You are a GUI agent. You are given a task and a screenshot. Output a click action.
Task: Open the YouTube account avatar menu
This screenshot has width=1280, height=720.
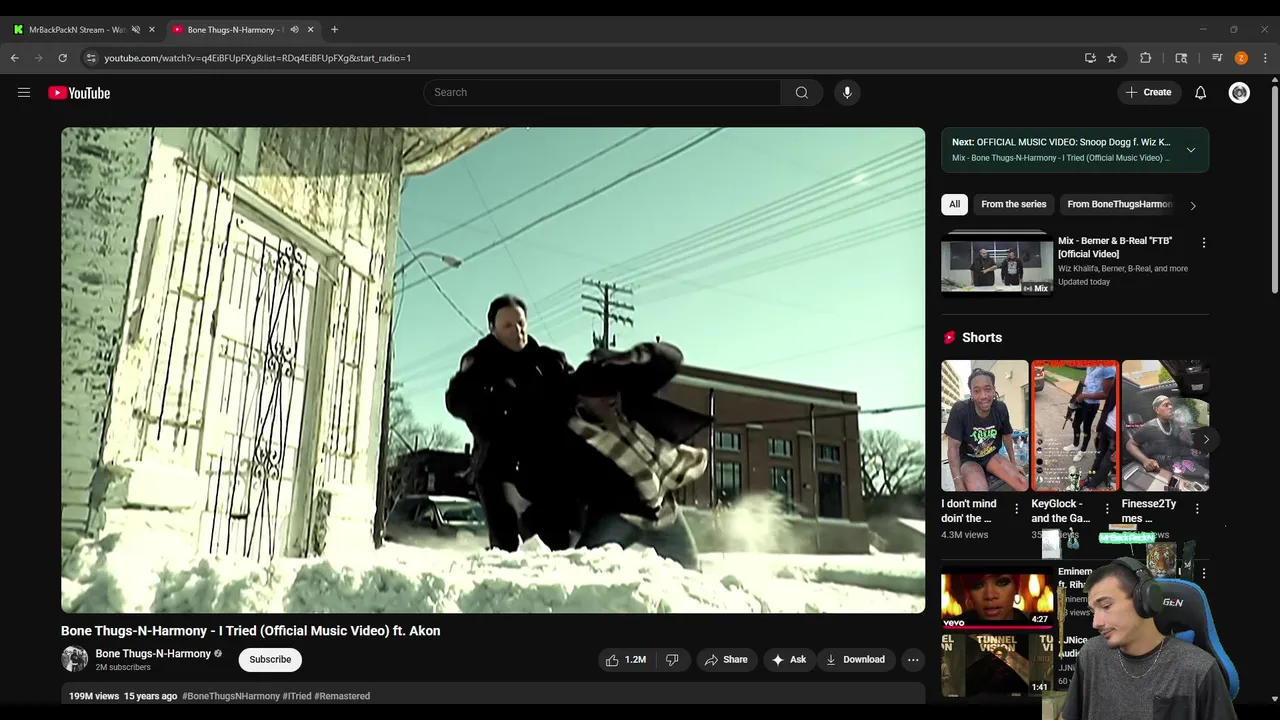(1239, 92)
